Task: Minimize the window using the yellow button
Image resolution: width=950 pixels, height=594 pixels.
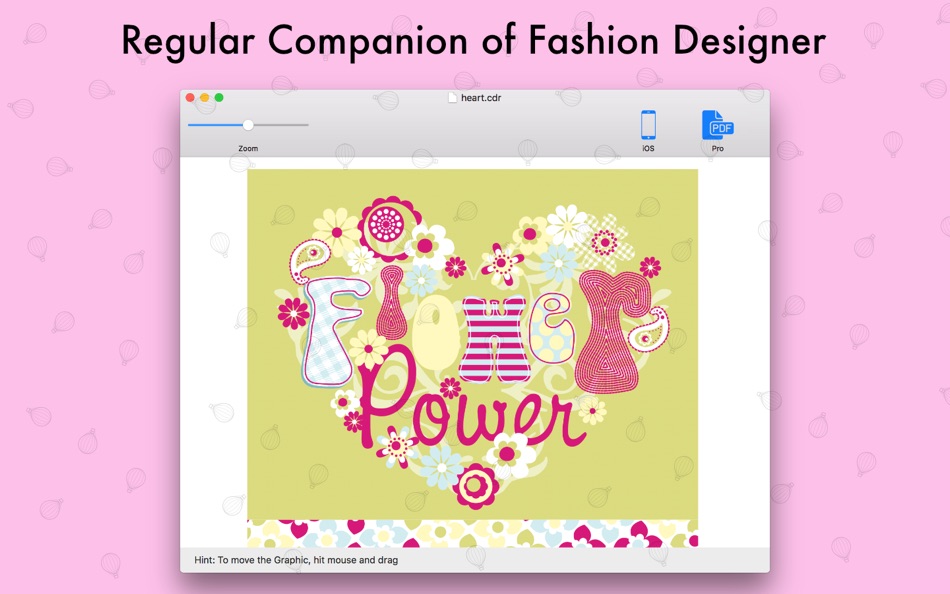Action: (x=205, y=98)
